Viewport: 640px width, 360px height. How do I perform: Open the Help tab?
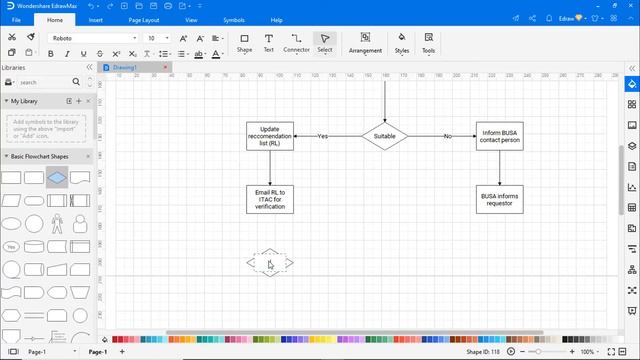[x=276, y=20]
